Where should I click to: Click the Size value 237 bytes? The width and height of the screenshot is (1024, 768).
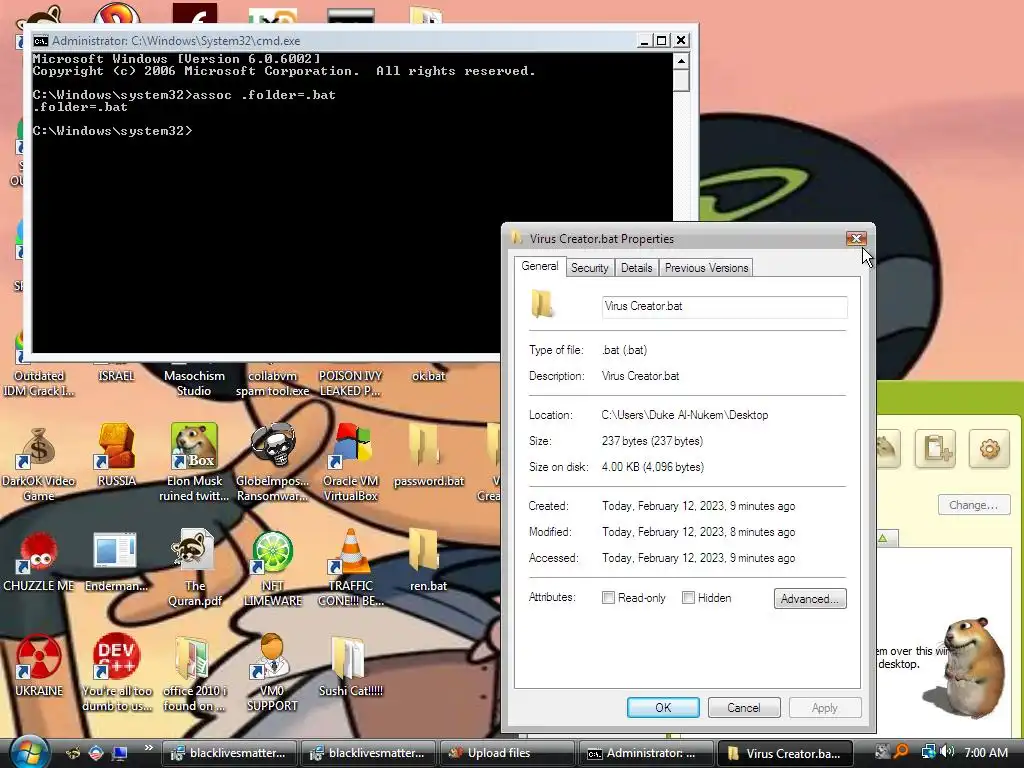652,441
